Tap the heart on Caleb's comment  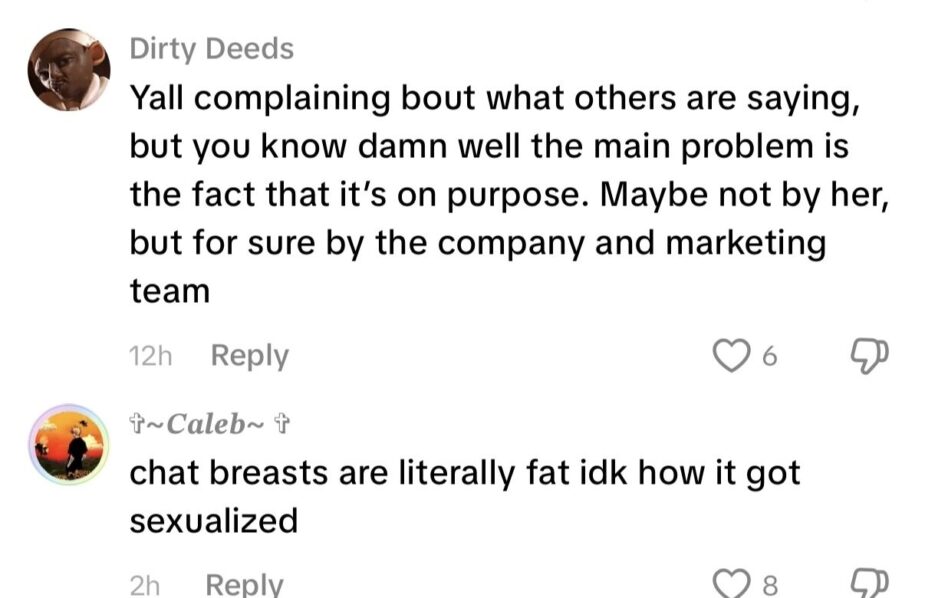731,584
